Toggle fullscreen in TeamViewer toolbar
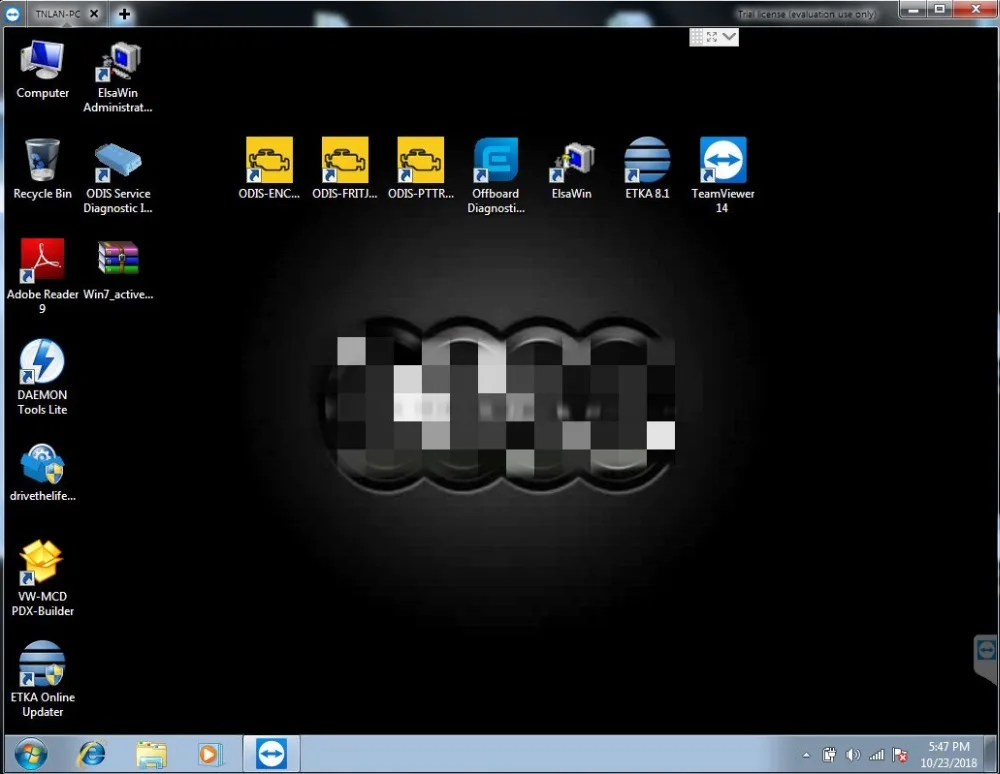Image resolution: width=1000 pixels, height=774 pixels. (712, 37)
